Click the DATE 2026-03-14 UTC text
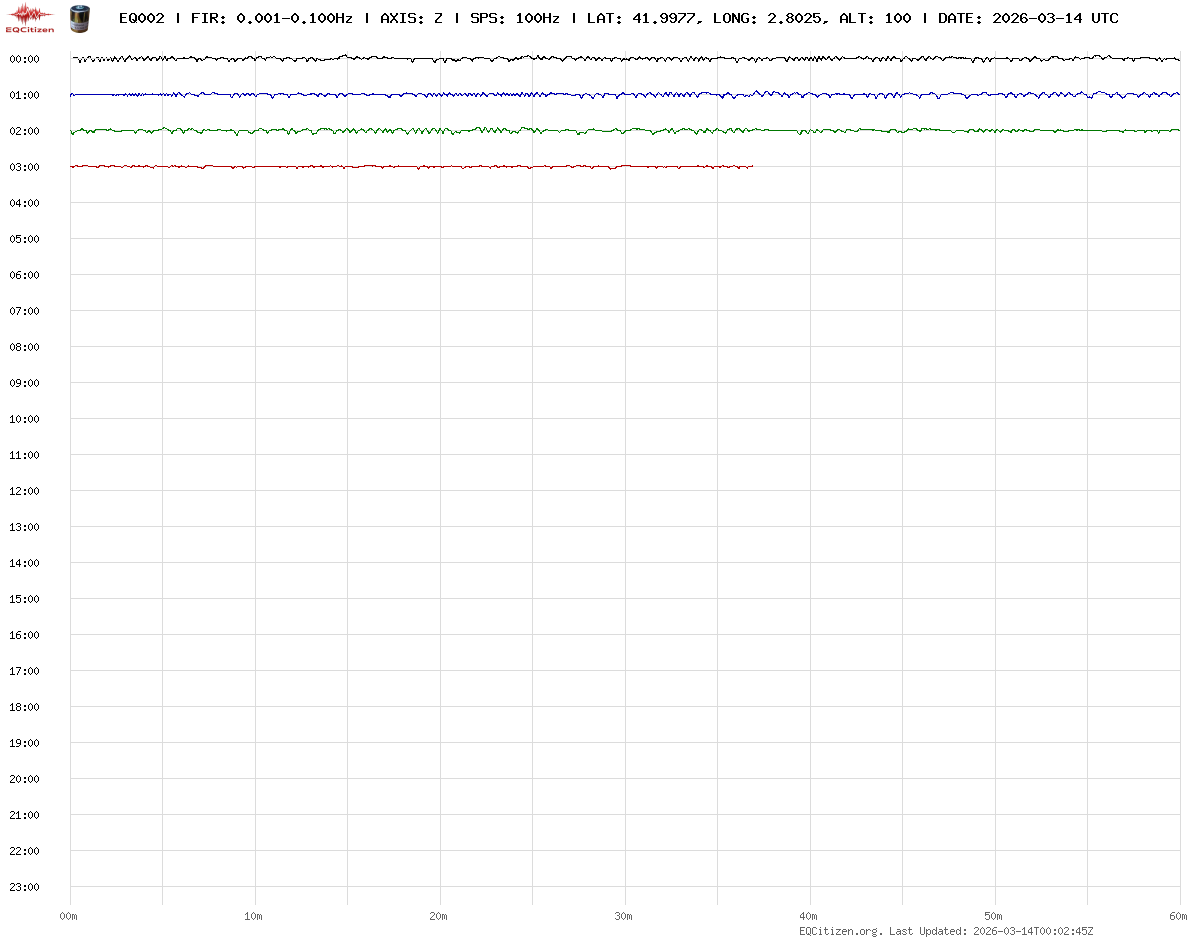Screen dimensions: 1200x940 (1028, 18)
